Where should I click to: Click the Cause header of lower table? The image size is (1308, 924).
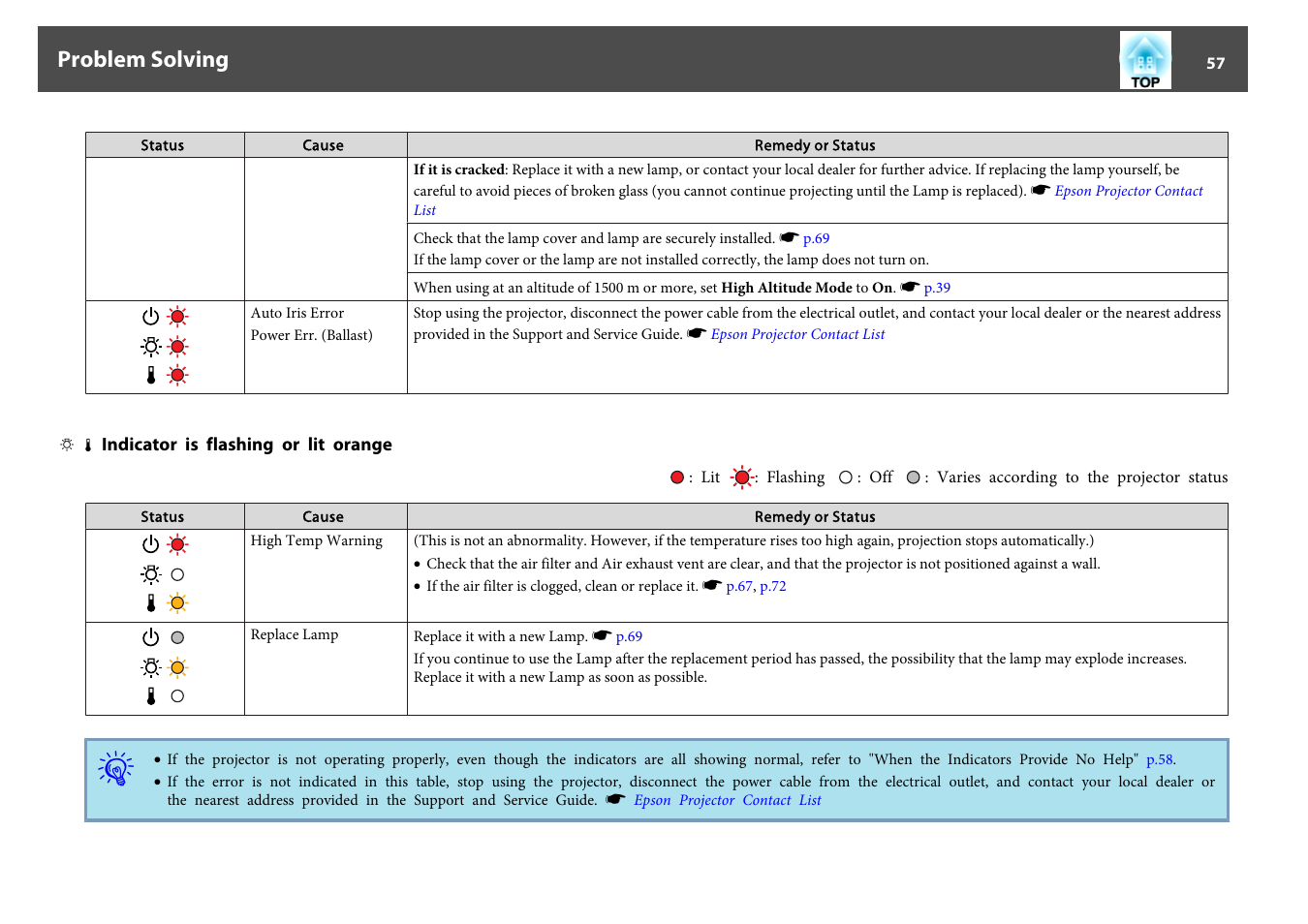pos(323,517)
